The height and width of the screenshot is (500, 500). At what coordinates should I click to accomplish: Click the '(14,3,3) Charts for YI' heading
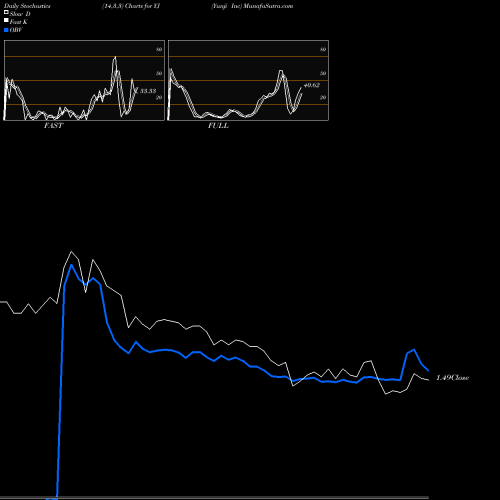click(131, 6)
